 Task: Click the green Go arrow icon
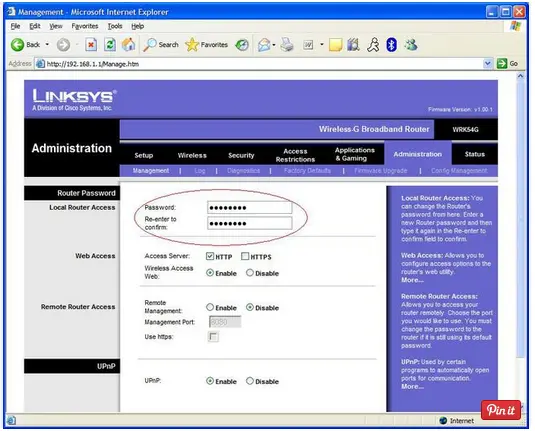click(502, 63)
